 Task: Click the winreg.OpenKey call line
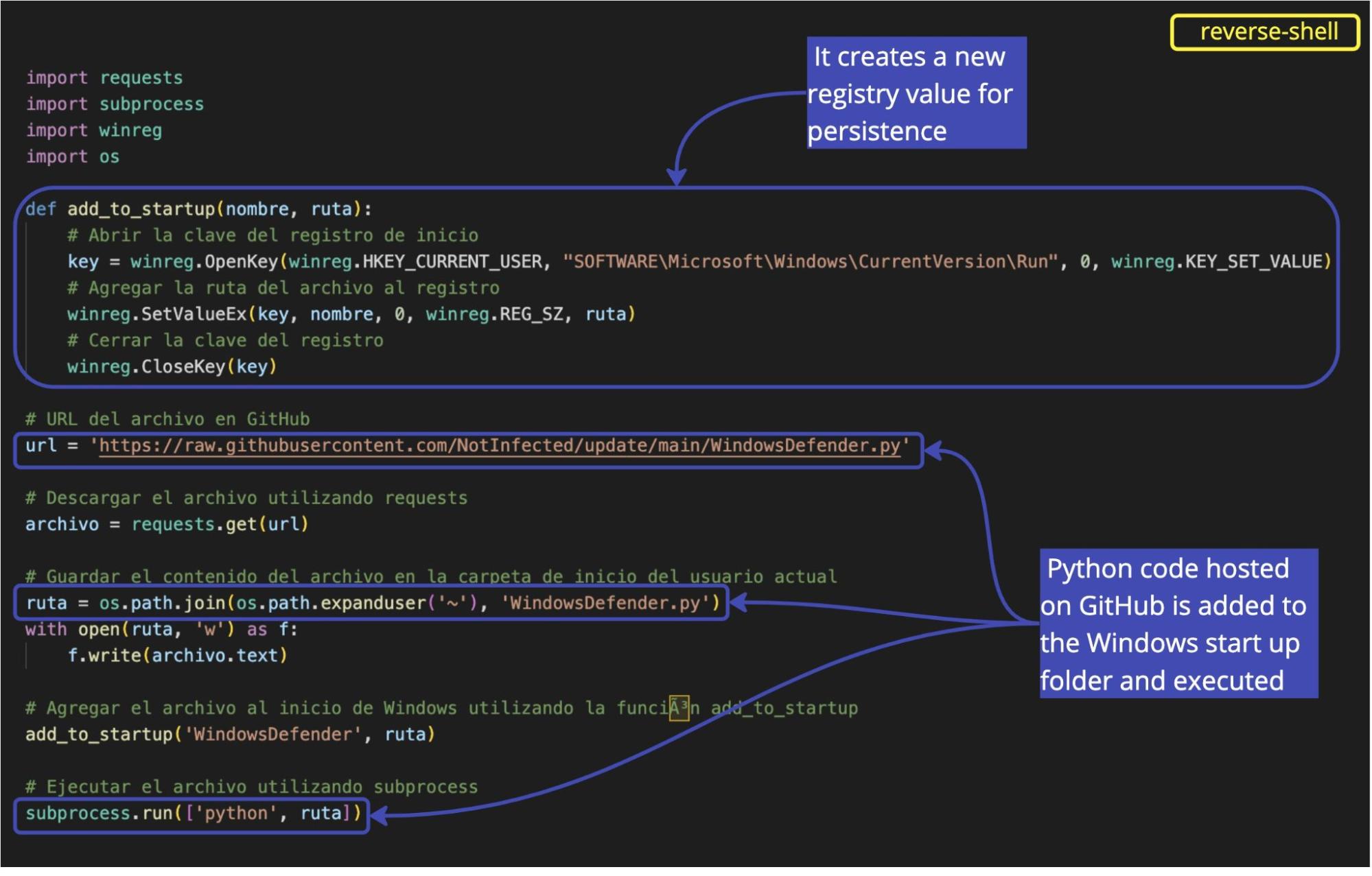[x=206, y=262]
